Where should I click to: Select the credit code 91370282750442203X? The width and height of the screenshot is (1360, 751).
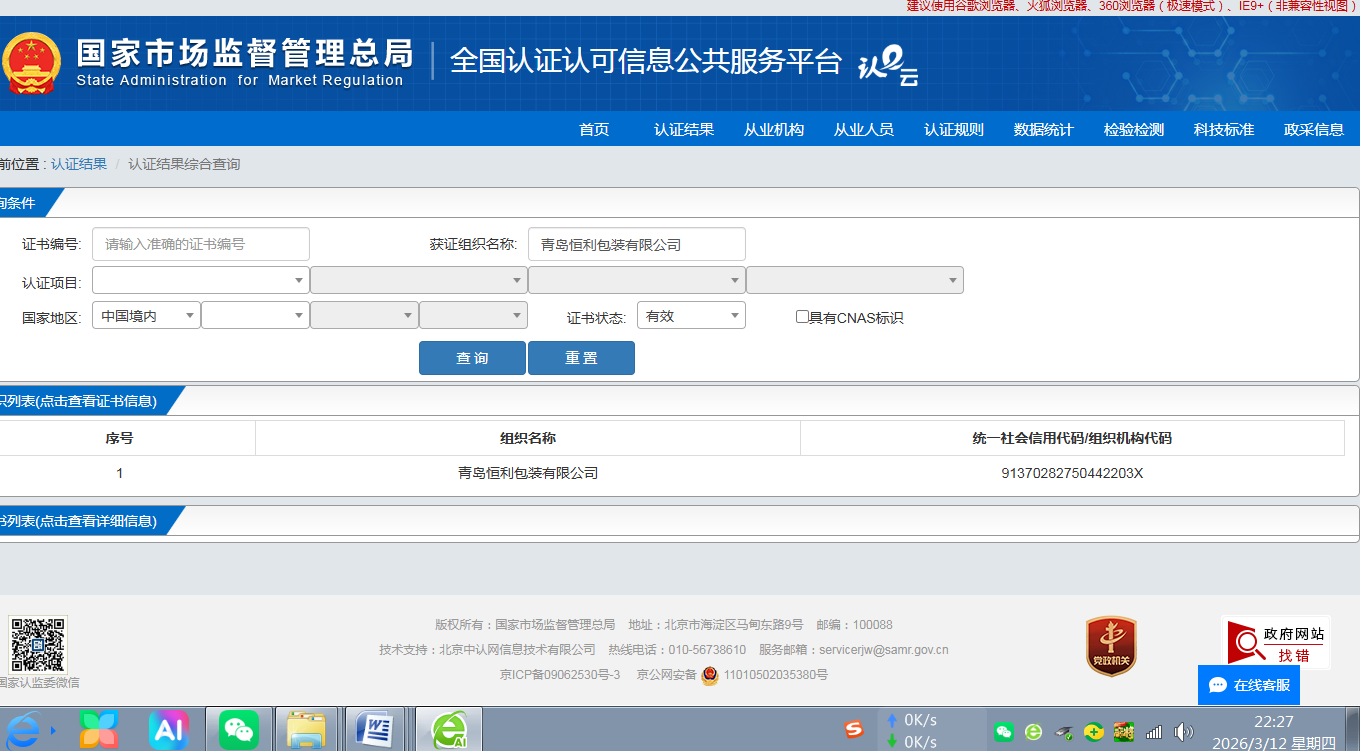coord(1072,473)
